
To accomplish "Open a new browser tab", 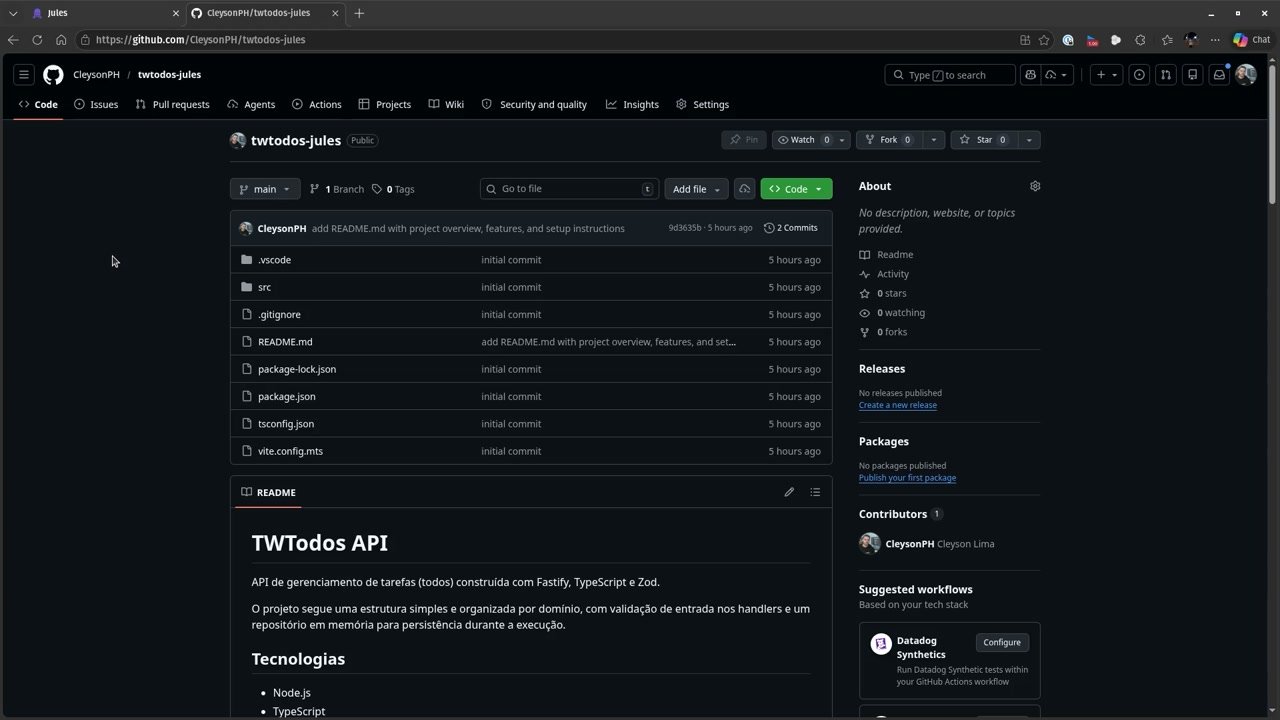I will tap(359, 13).
